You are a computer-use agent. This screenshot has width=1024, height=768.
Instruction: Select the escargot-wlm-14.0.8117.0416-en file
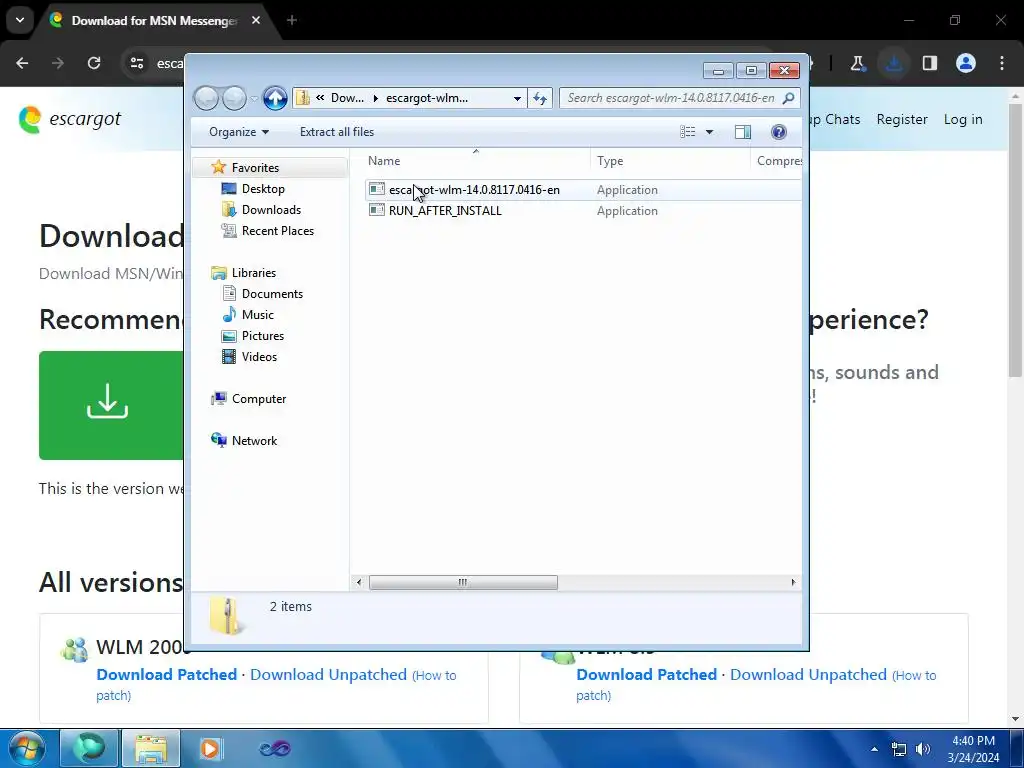pyautogui.click(x=474, y=190)
